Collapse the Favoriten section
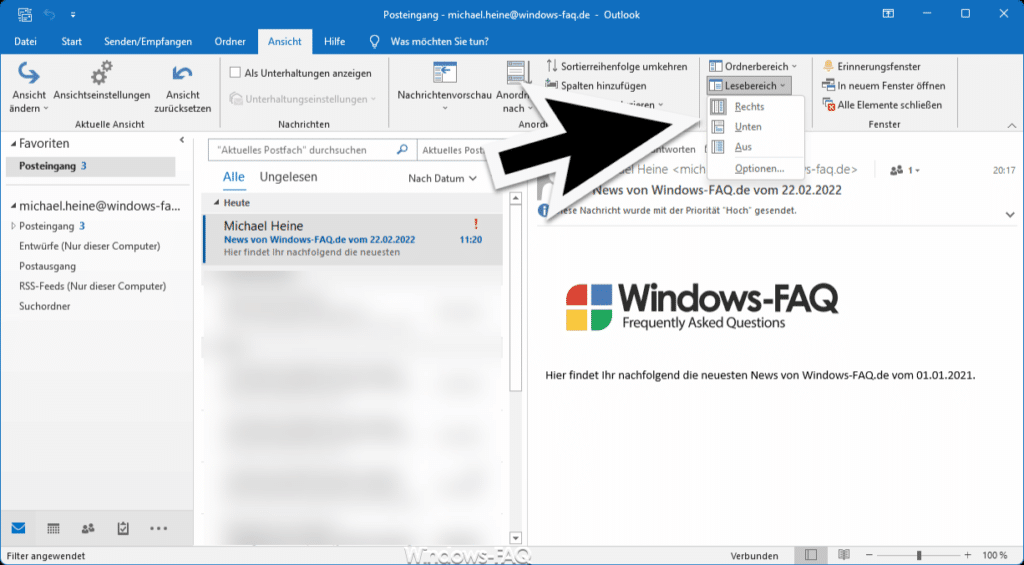 pyautogui.click(x=14, y=144)
